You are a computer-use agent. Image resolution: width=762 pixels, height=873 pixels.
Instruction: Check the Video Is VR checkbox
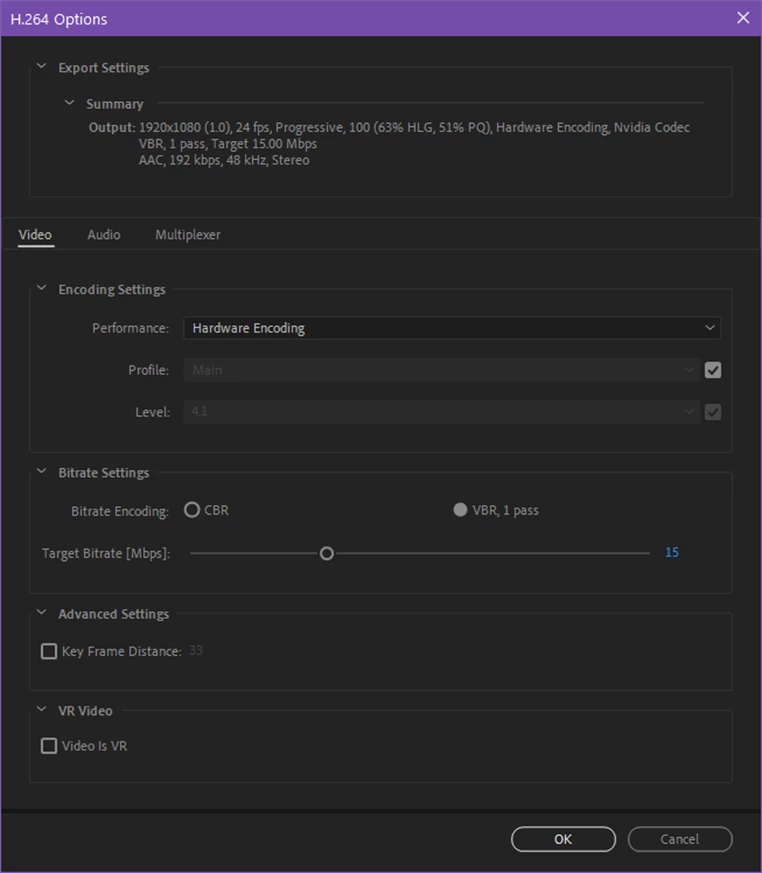click(49, 746)
